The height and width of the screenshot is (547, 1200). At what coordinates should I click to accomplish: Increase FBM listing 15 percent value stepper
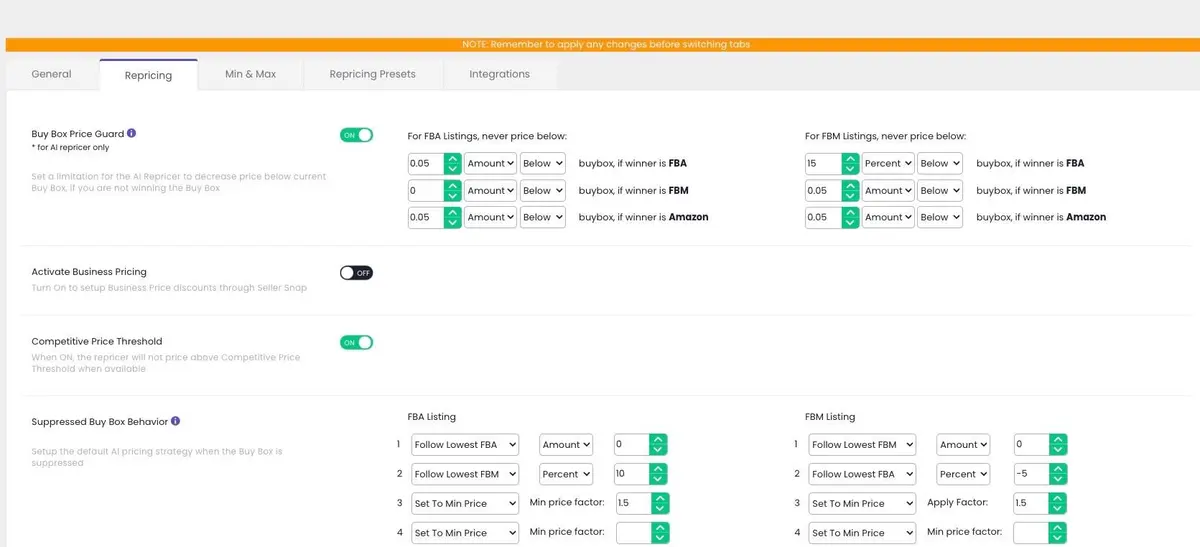tap(850, 158)
